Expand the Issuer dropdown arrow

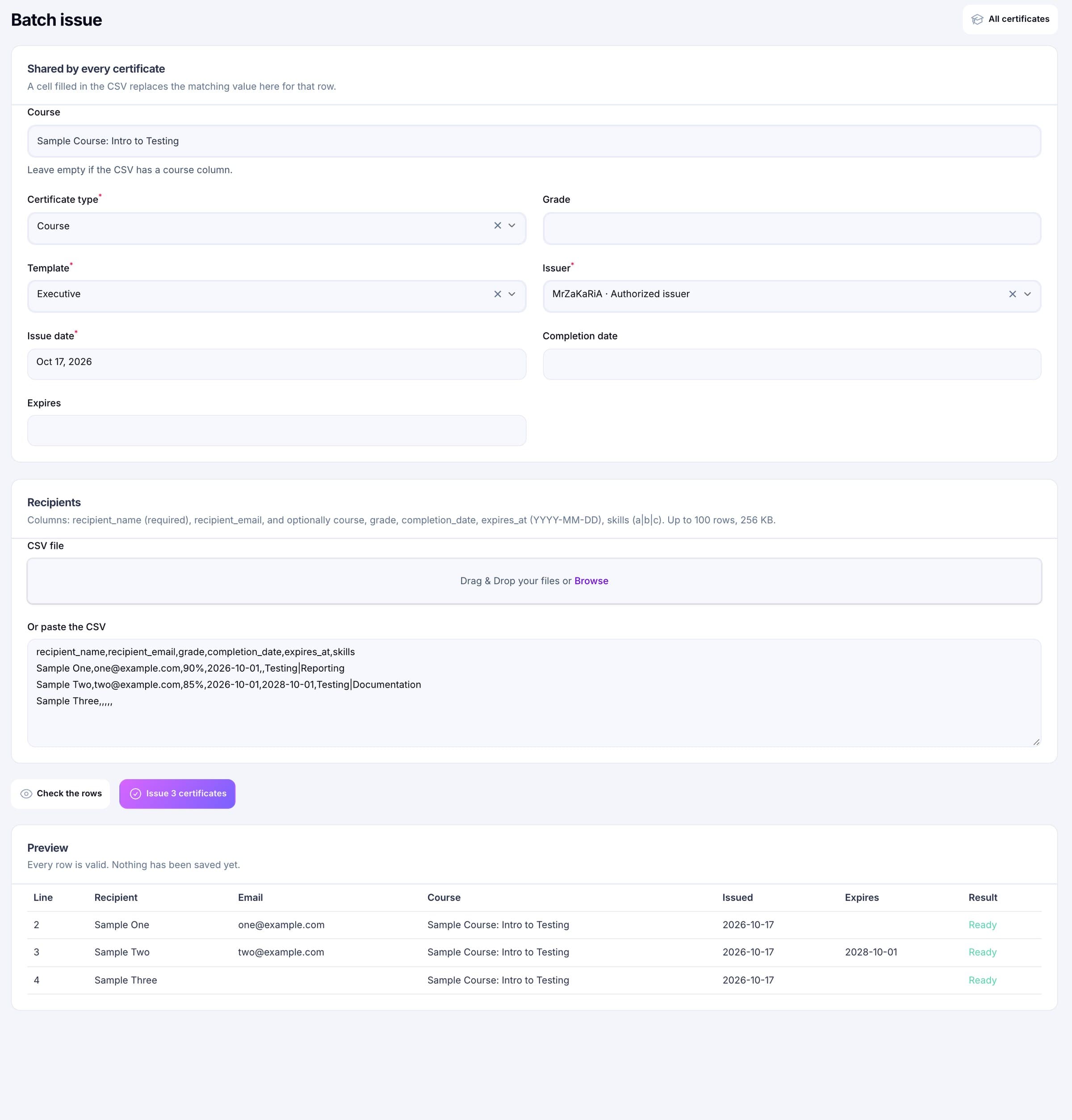tap(1027, 294)
